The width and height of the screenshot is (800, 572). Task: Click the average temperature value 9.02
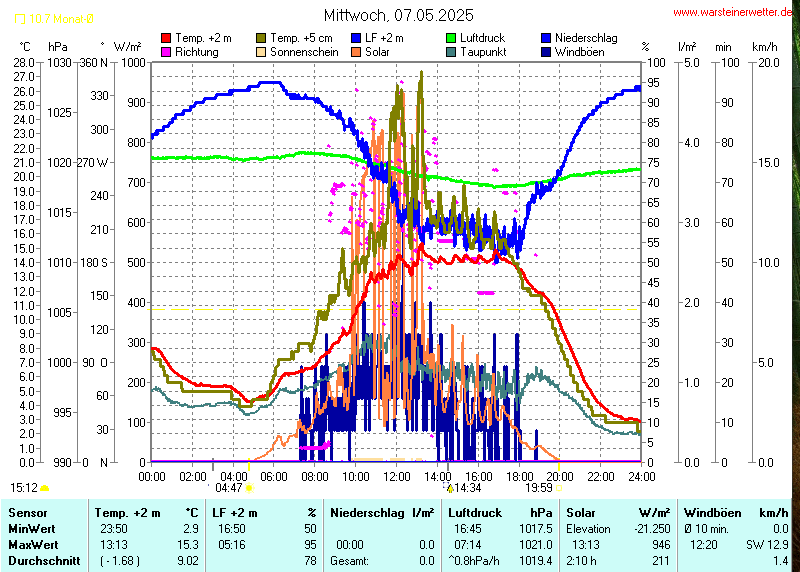188,561
